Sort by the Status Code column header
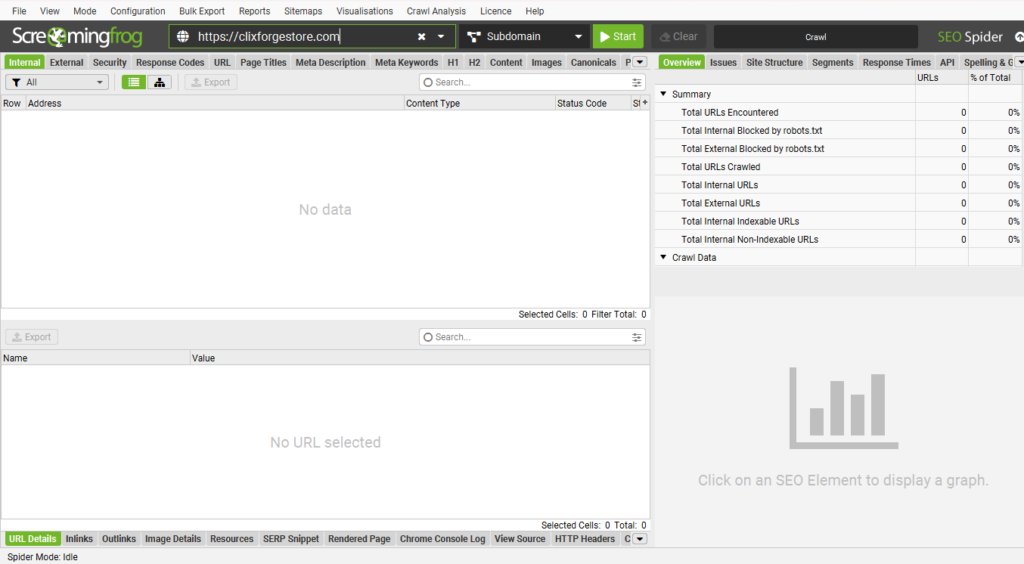1024x564 pixels. coord(592,103)
